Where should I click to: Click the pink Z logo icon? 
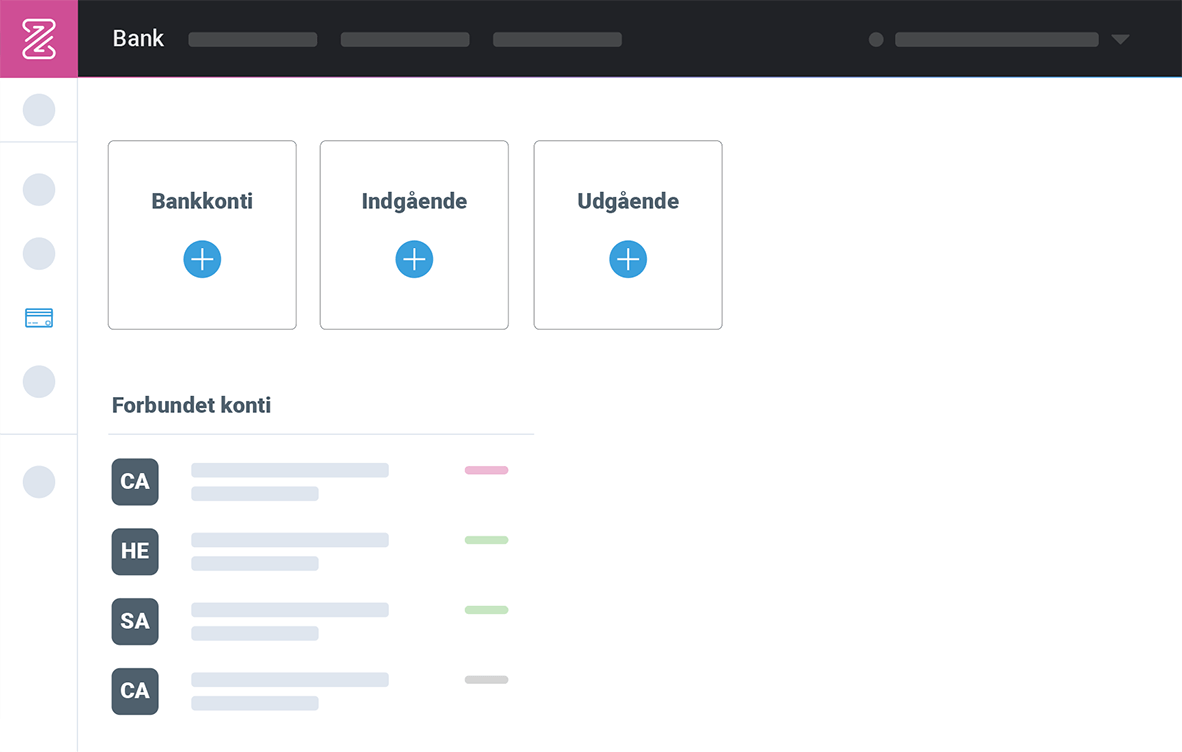tap(38, 38)
